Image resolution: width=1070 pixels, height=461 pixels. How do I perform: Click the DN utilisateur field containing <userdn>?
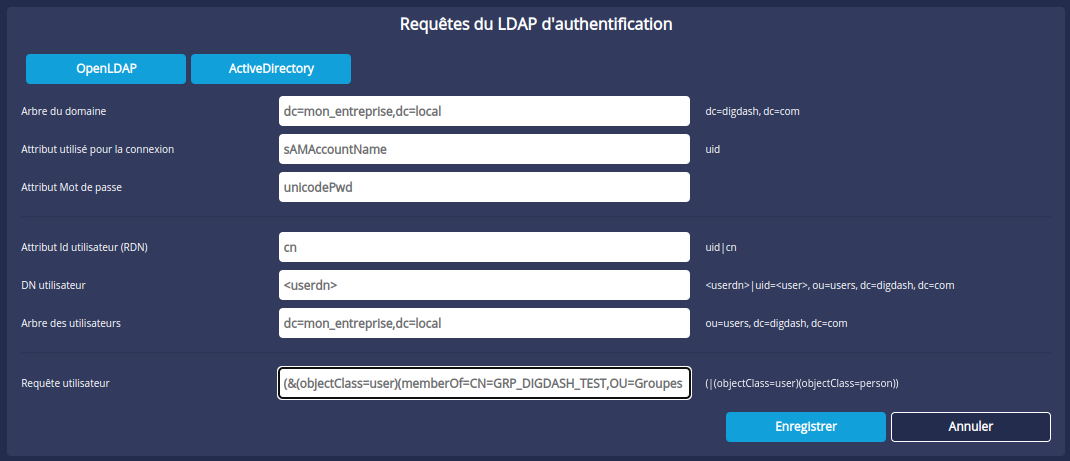point(485,285)
